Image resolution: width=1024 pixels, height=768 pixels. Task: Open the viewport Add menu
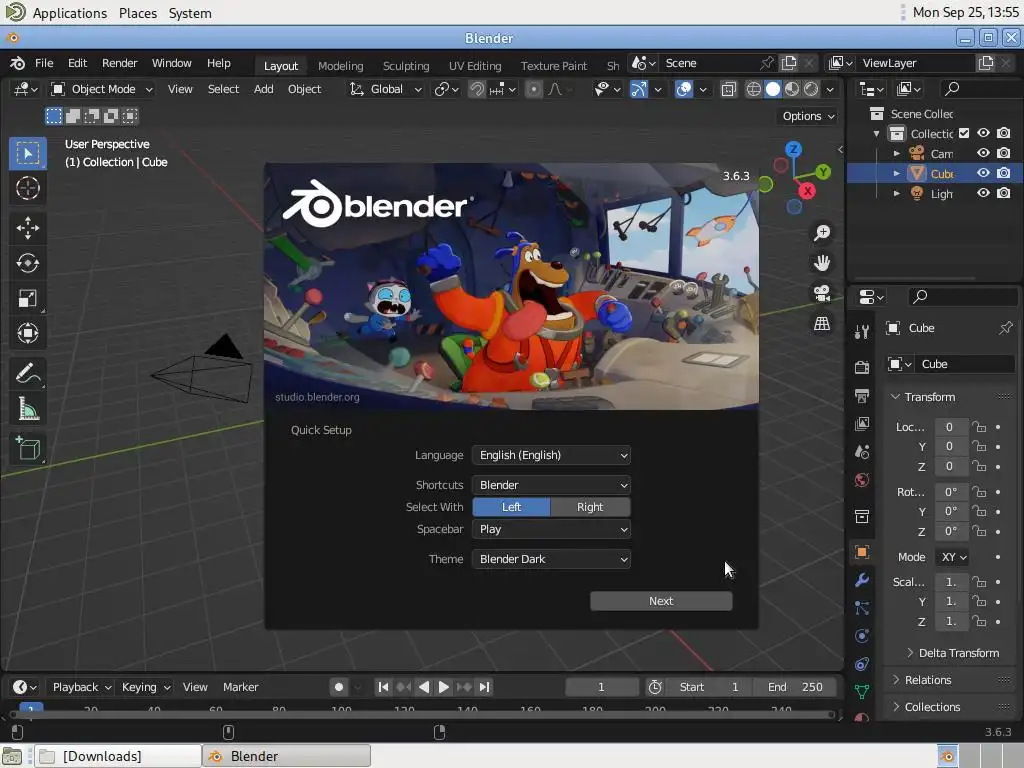pos(263,89)
